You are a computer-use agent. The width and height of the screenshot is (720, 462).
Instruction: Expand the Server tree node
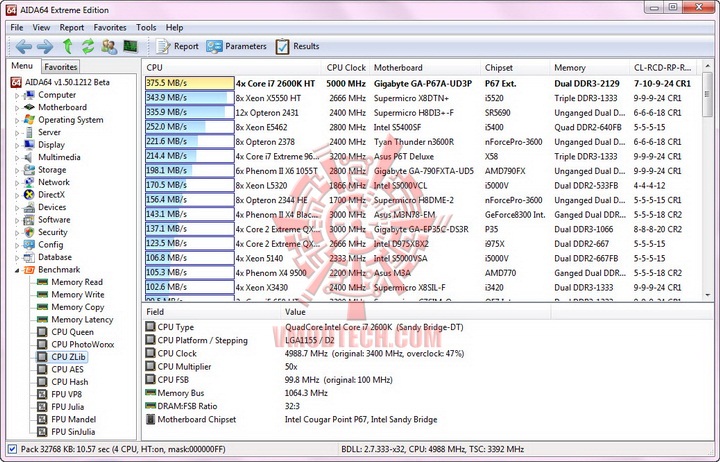[x=17, y=133]
